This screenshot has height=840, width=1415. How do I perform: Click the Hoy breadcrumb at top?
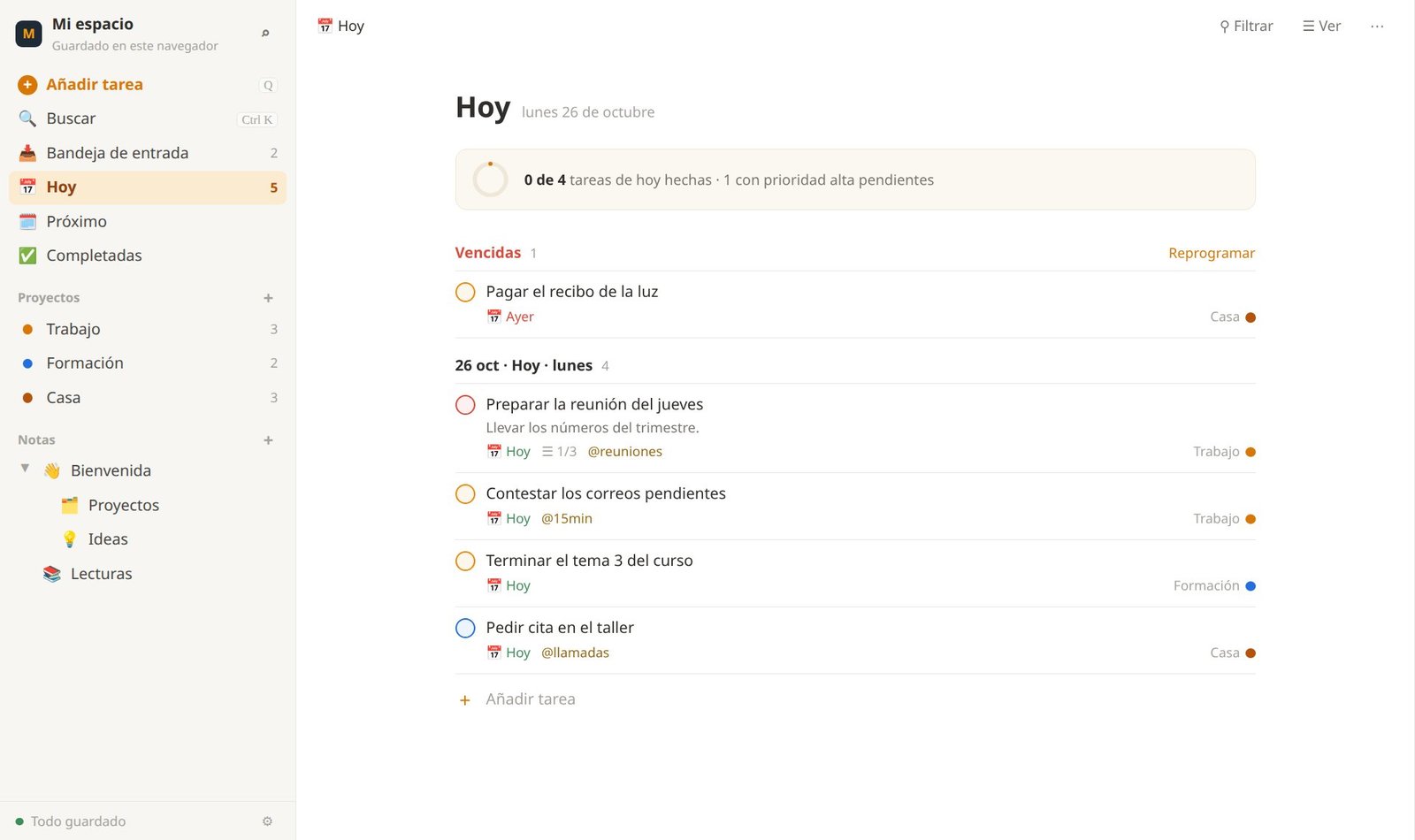pos(340,27)
